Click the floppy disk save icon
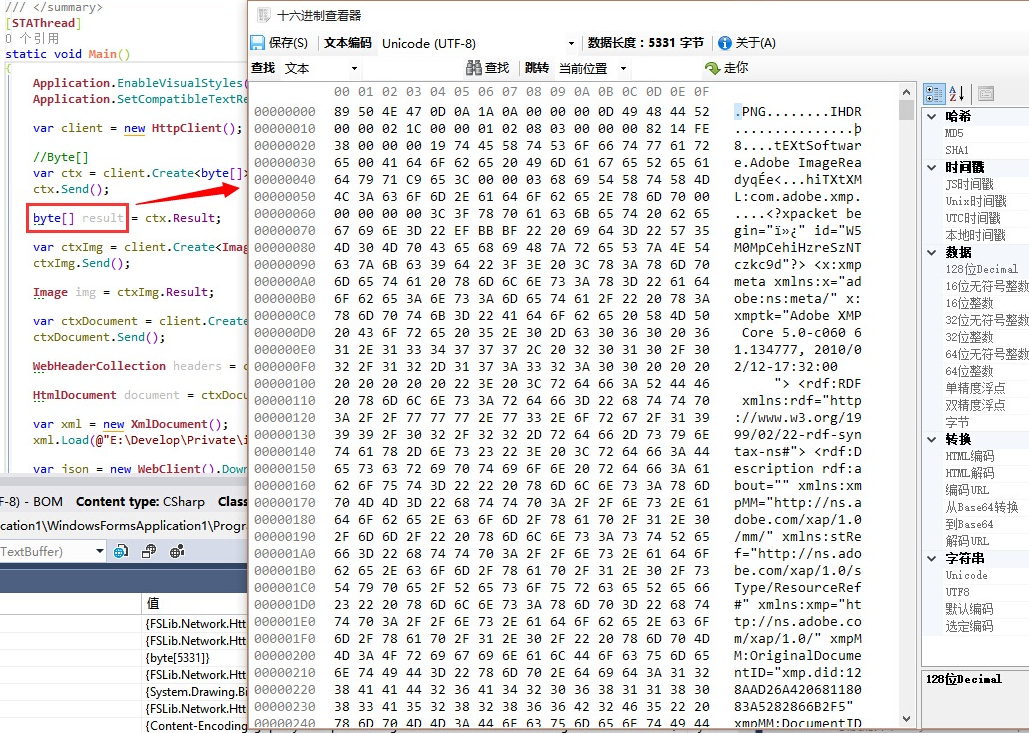This screenshot has width=1029, height=733. 258,43
